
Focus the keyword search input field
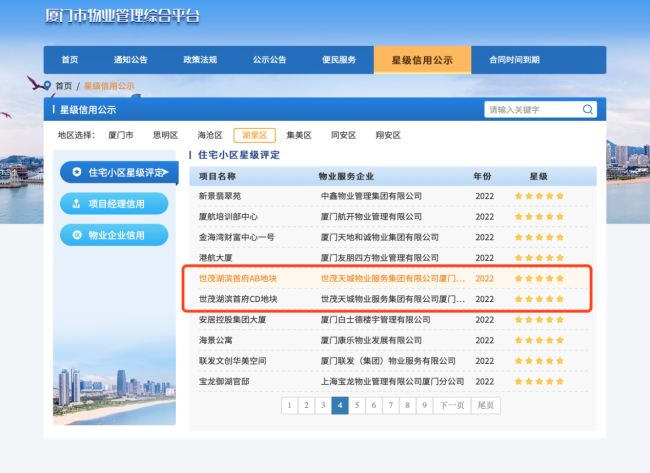tap(533, 109)
